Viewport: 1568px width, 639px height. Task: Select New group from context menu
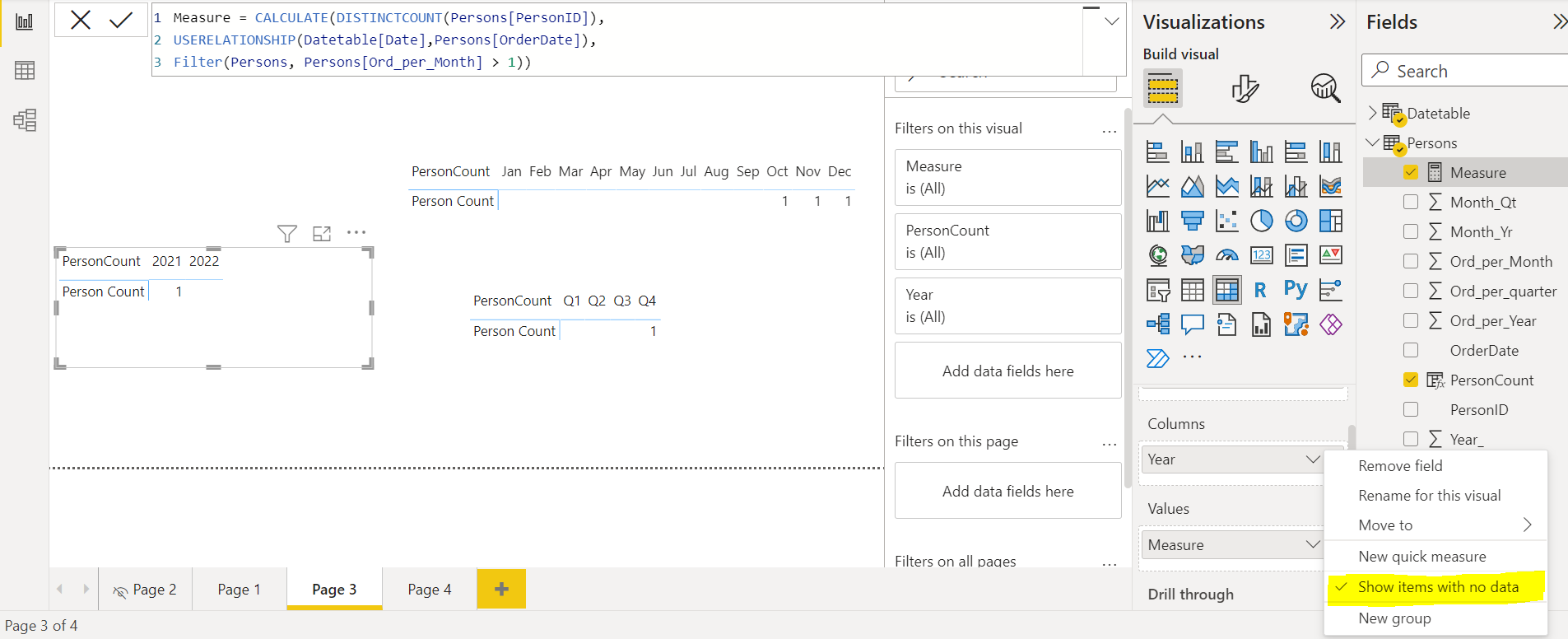pos(1436,618)
